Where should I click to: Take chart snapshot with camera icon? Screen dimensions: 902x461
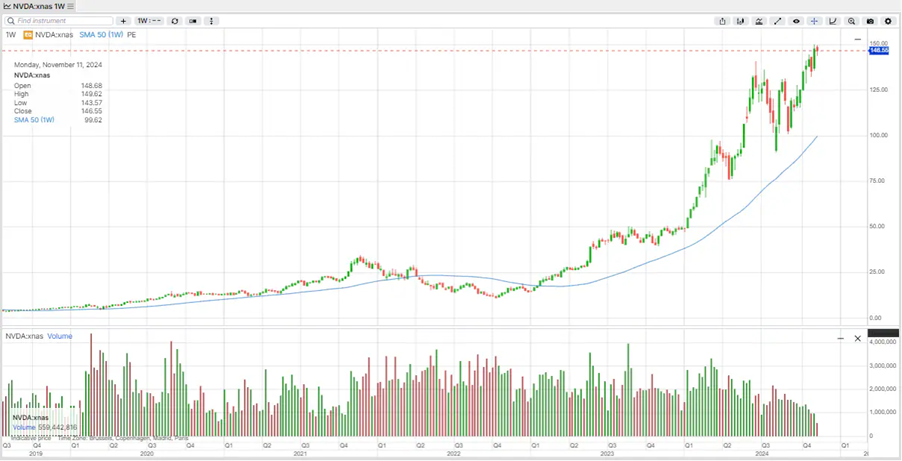[x=870, y=21]
